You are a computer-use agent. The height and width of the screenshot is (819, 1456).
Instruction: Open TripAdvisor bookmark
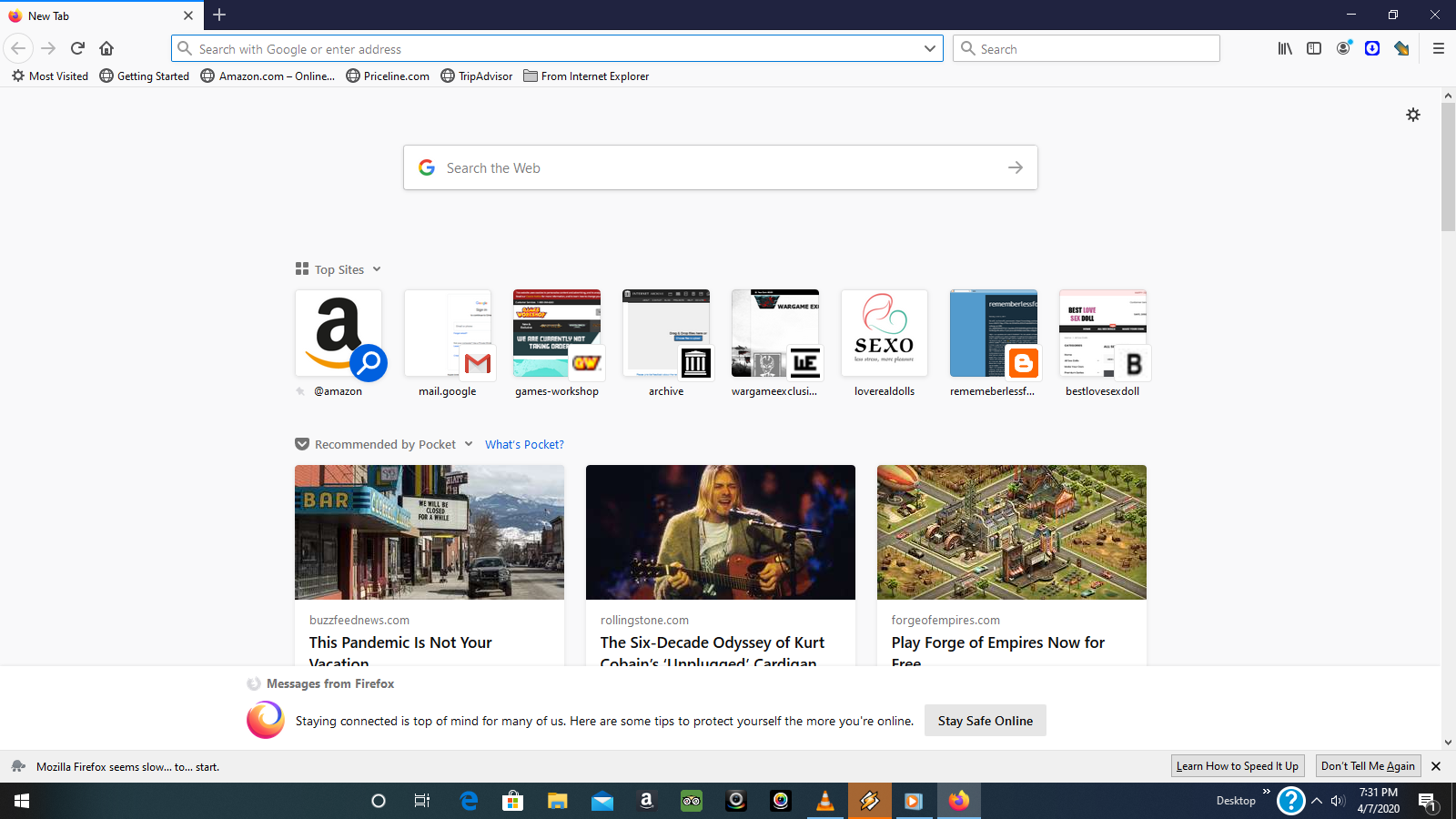(477, 76)
